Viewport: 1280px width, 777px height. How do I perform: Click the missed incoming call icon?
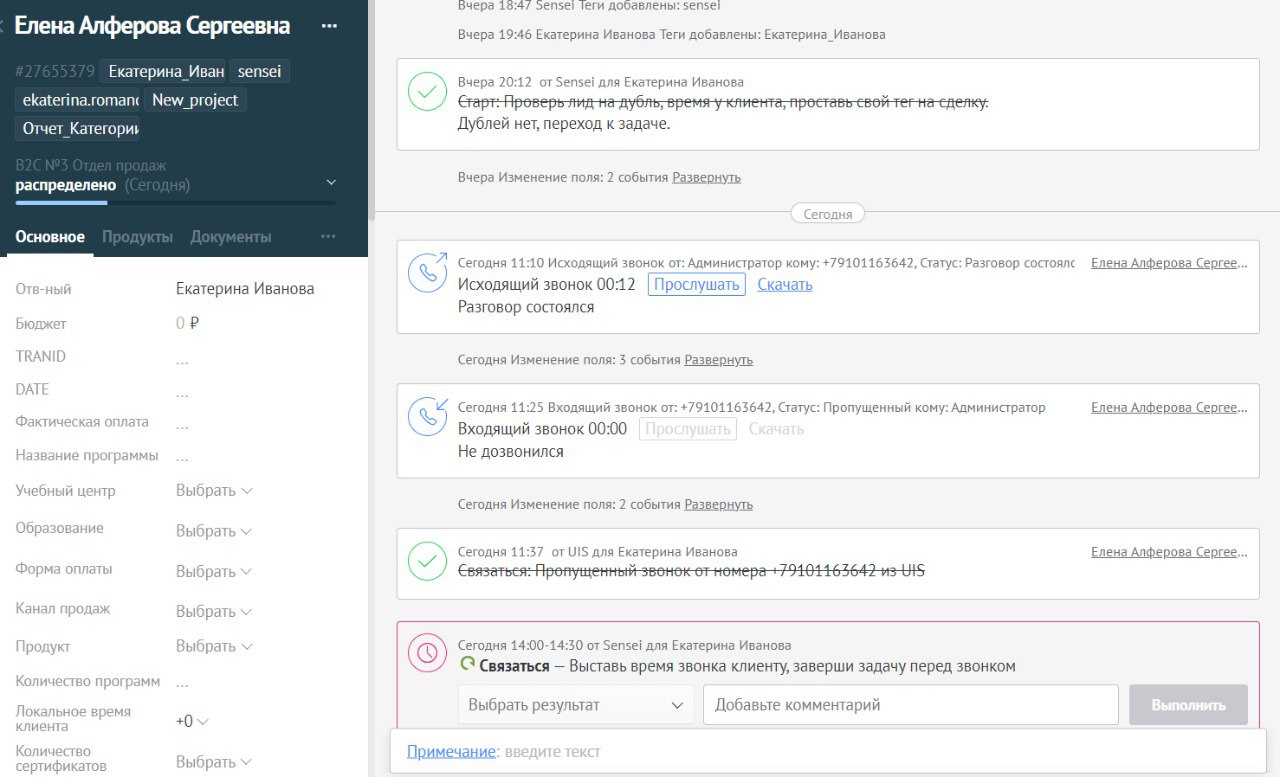(x=428, y=416)
